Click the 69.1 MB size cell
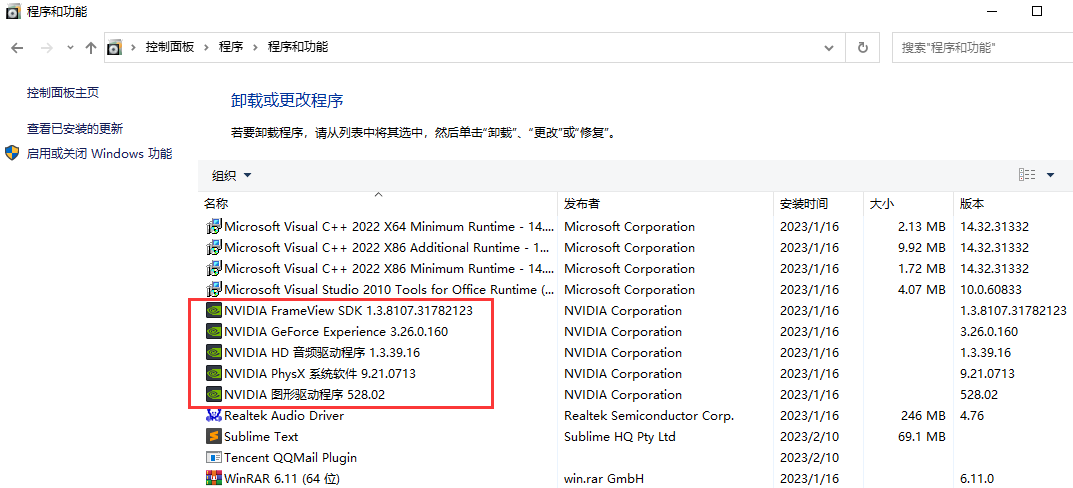 921,437
